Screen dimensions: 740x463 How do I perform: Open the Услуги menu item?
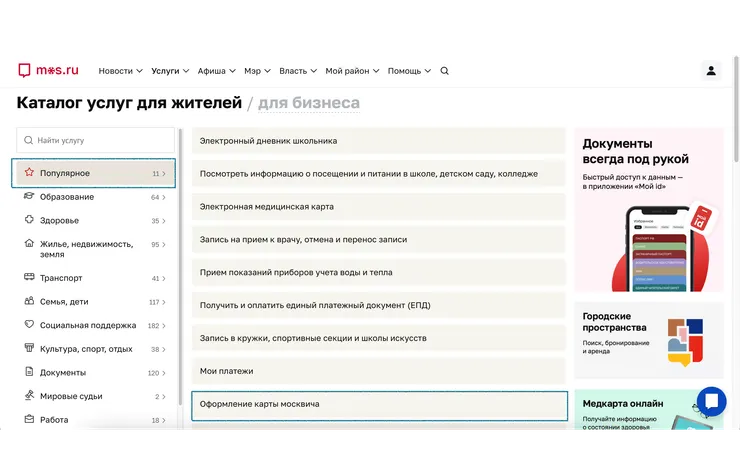(165, 71)
